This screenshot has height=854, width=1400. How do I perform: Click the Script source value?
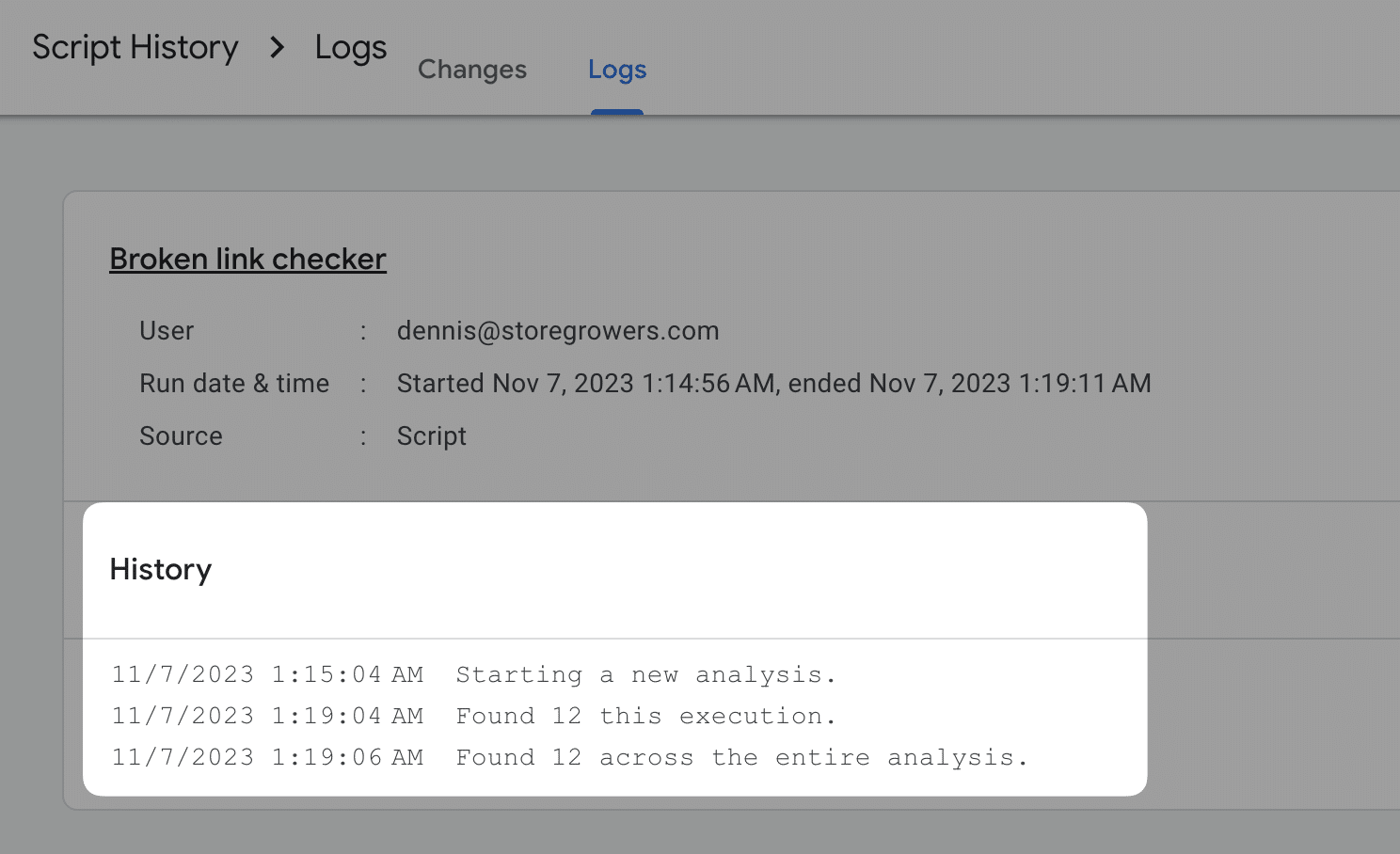432,436
